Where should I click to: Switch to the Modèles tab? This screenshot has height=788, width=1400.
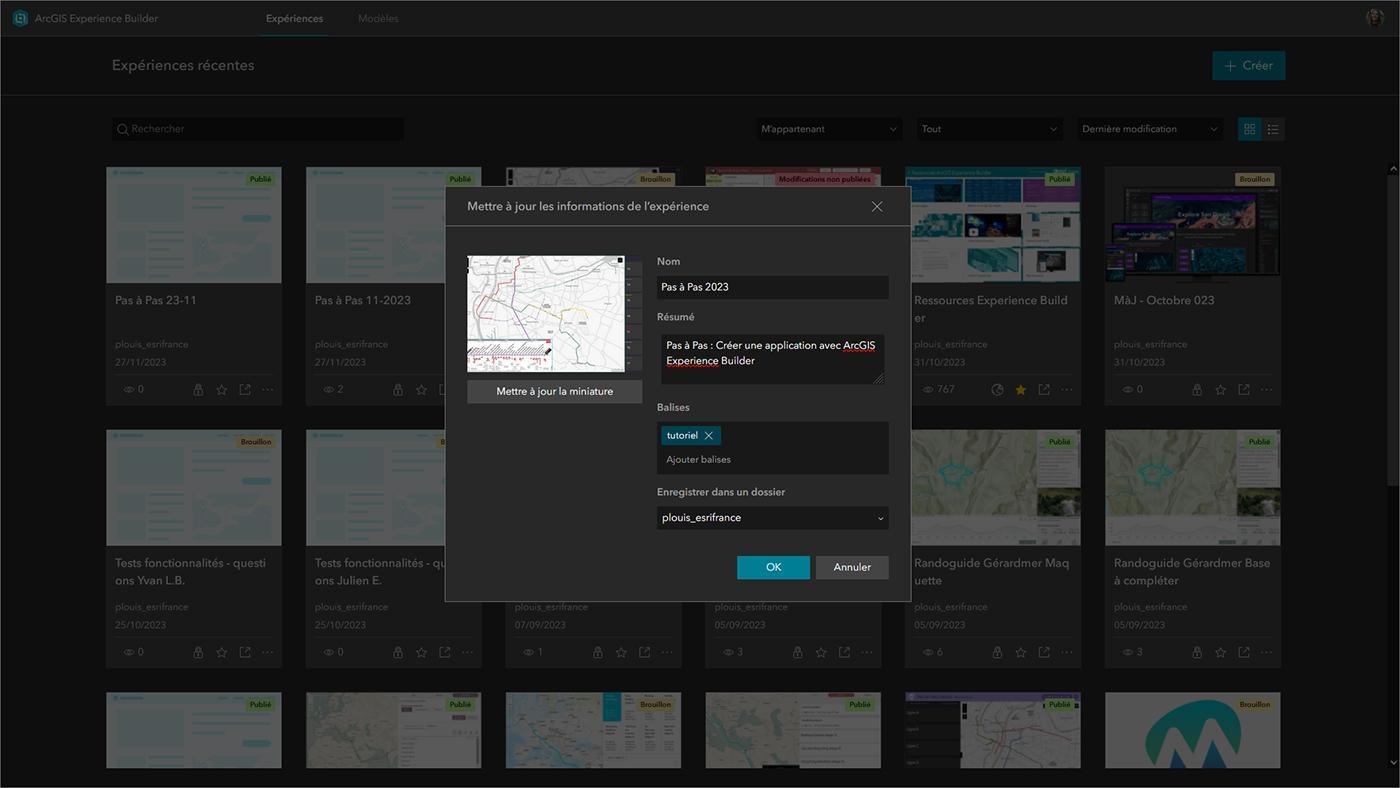tap(378, 18)
